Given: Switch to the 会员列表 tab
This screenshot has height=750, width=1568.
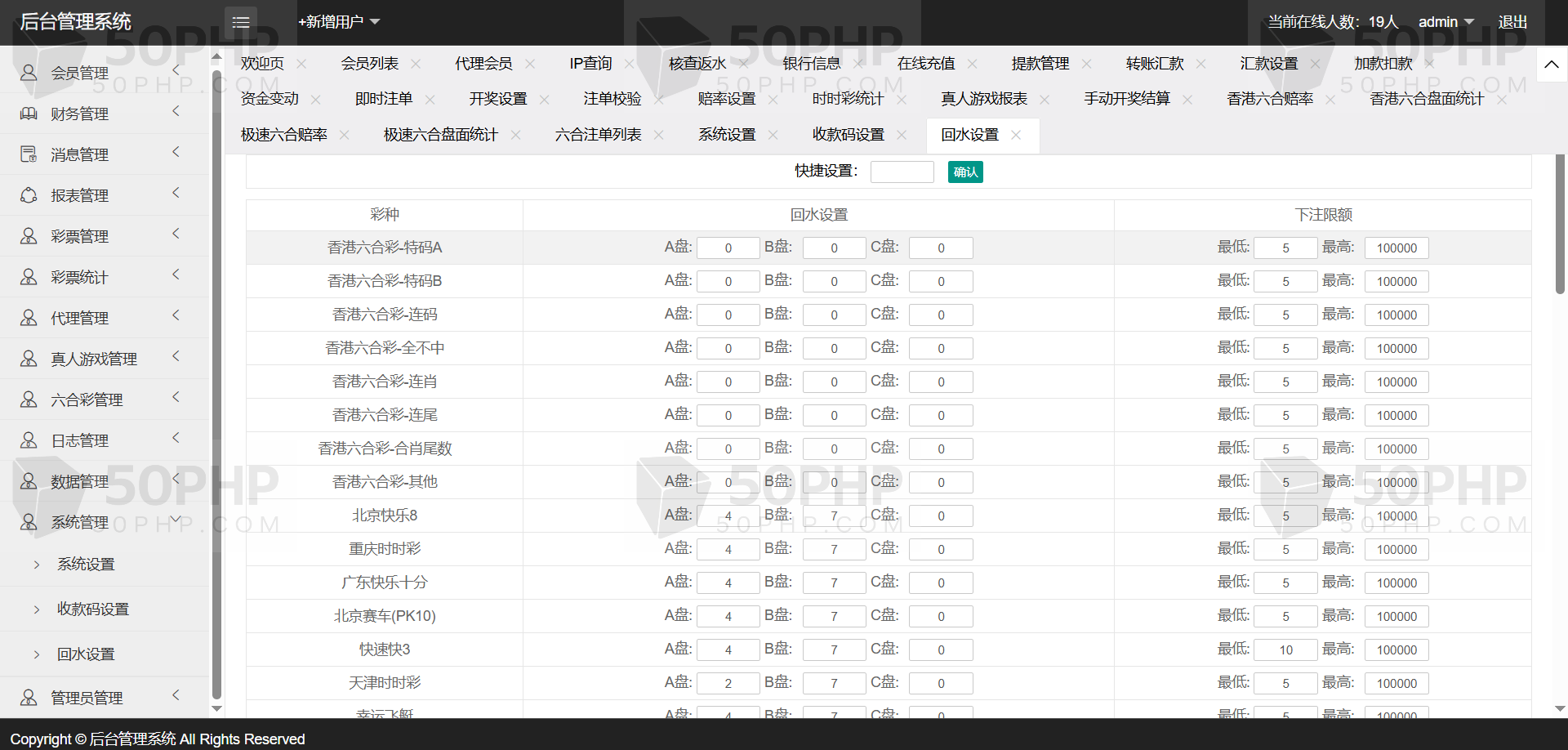Looking at the screenshot, I should [370, 64].
